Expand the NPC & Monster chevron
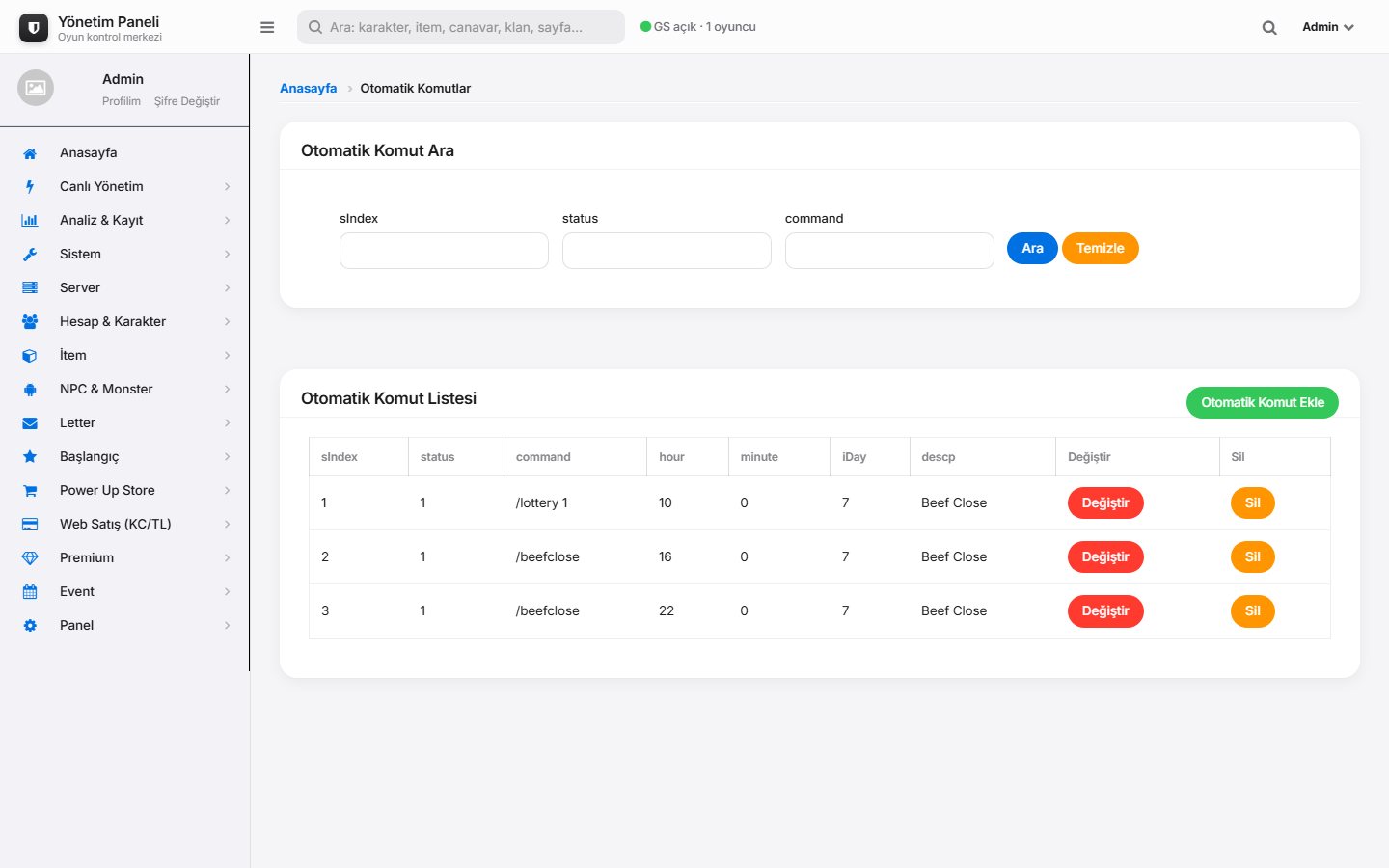Image resolution: width=1389 pixels, height=868 pixels. pyautogui.click(x=228, y=390)
